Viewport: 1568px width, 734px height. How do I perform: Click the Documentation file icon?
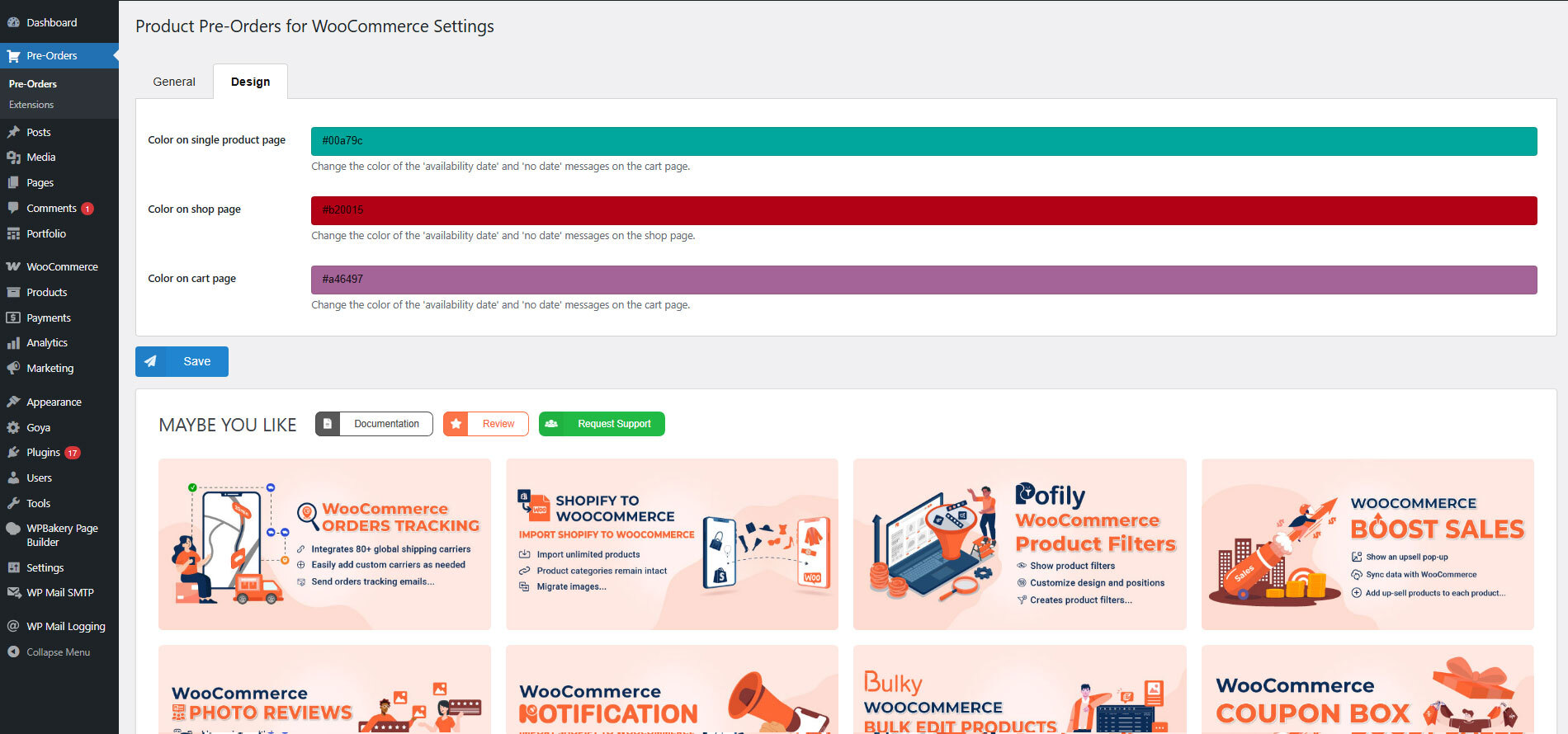coord(328,424)
